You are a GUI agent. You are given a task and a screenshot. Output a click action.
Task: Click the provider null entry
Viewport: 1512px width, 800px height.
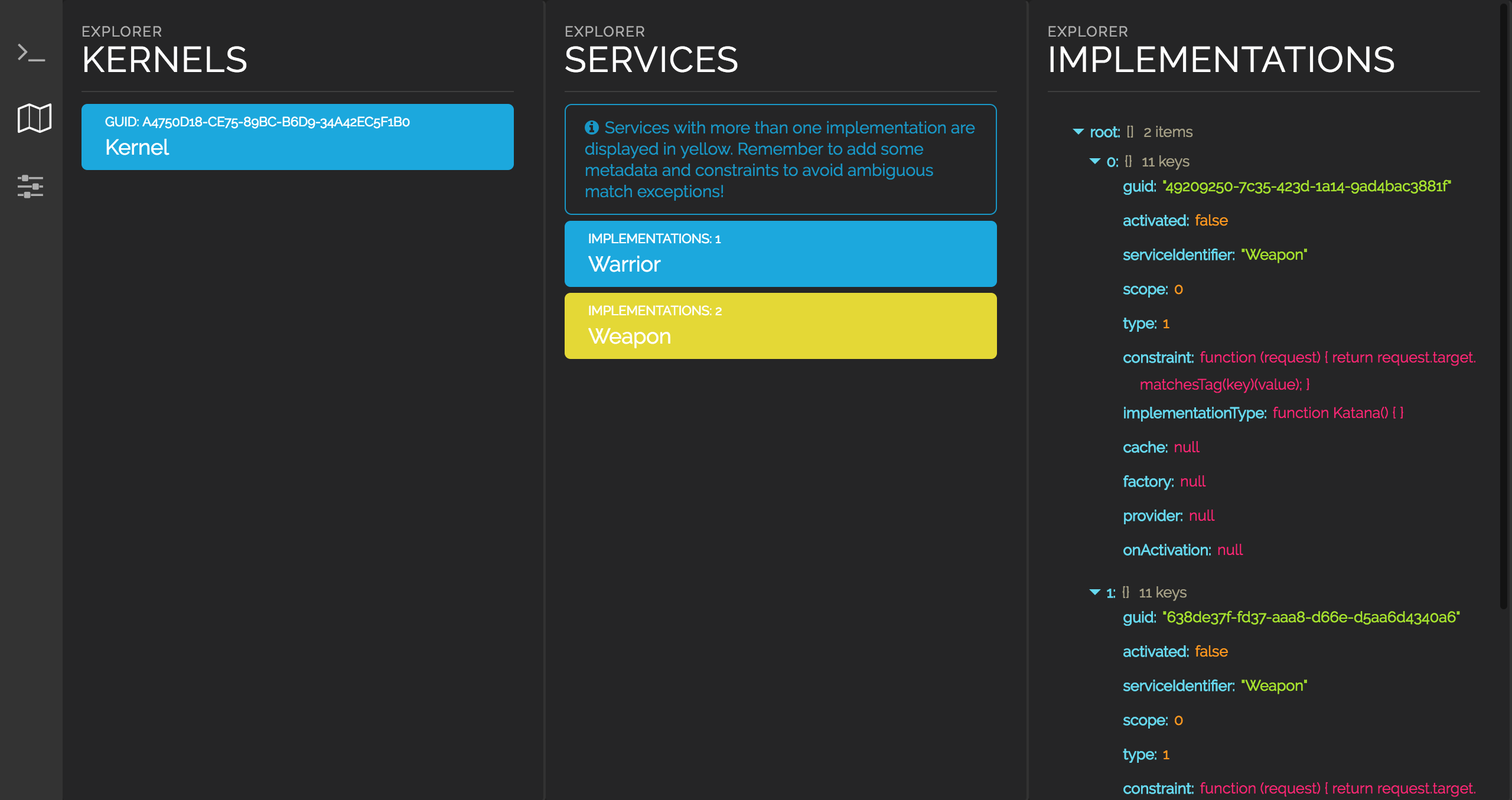pyautogui.click(x=1201, y=516)
